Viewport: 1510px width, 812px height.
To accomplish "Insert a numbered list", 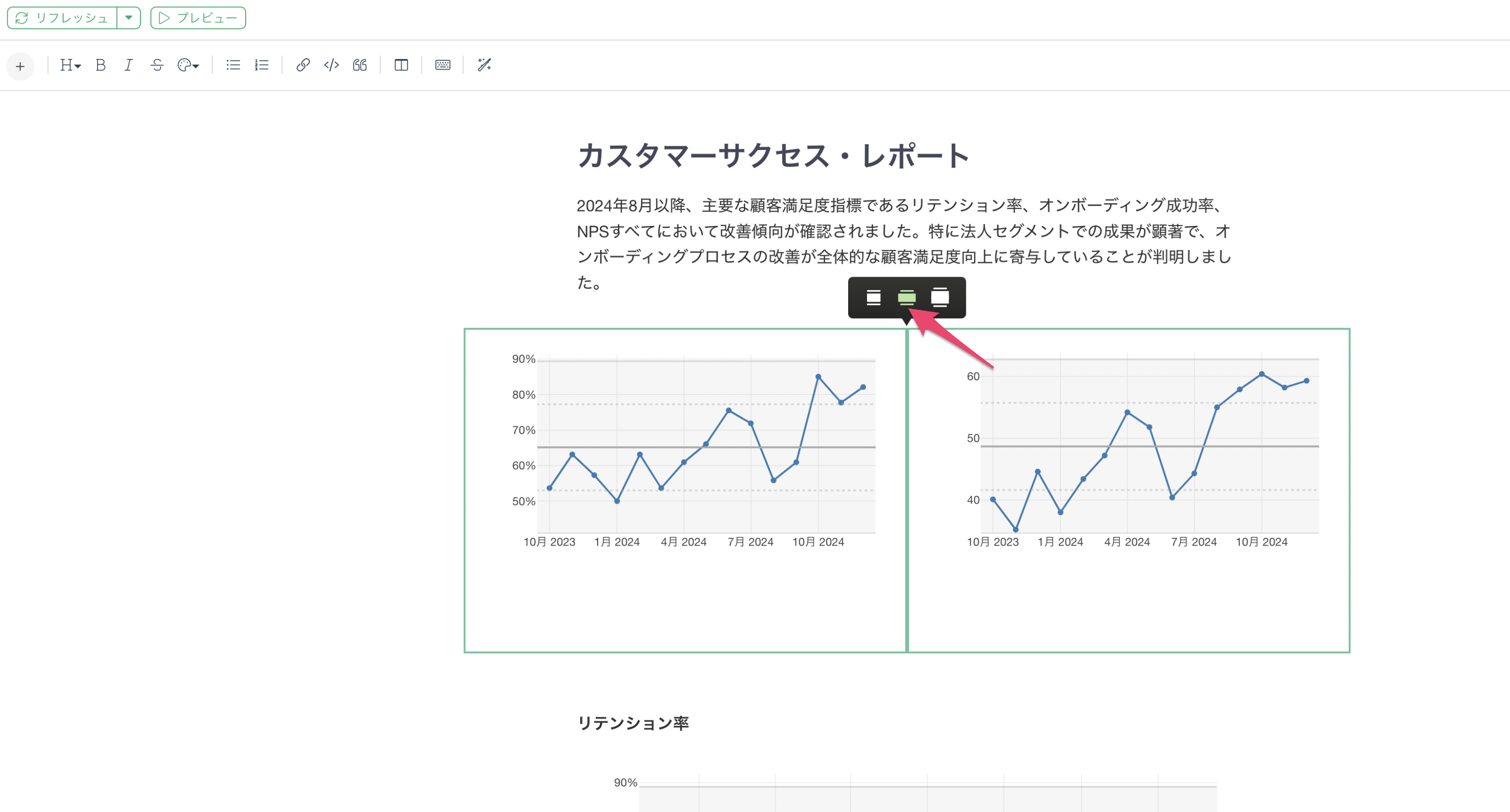I will (262, 65).
